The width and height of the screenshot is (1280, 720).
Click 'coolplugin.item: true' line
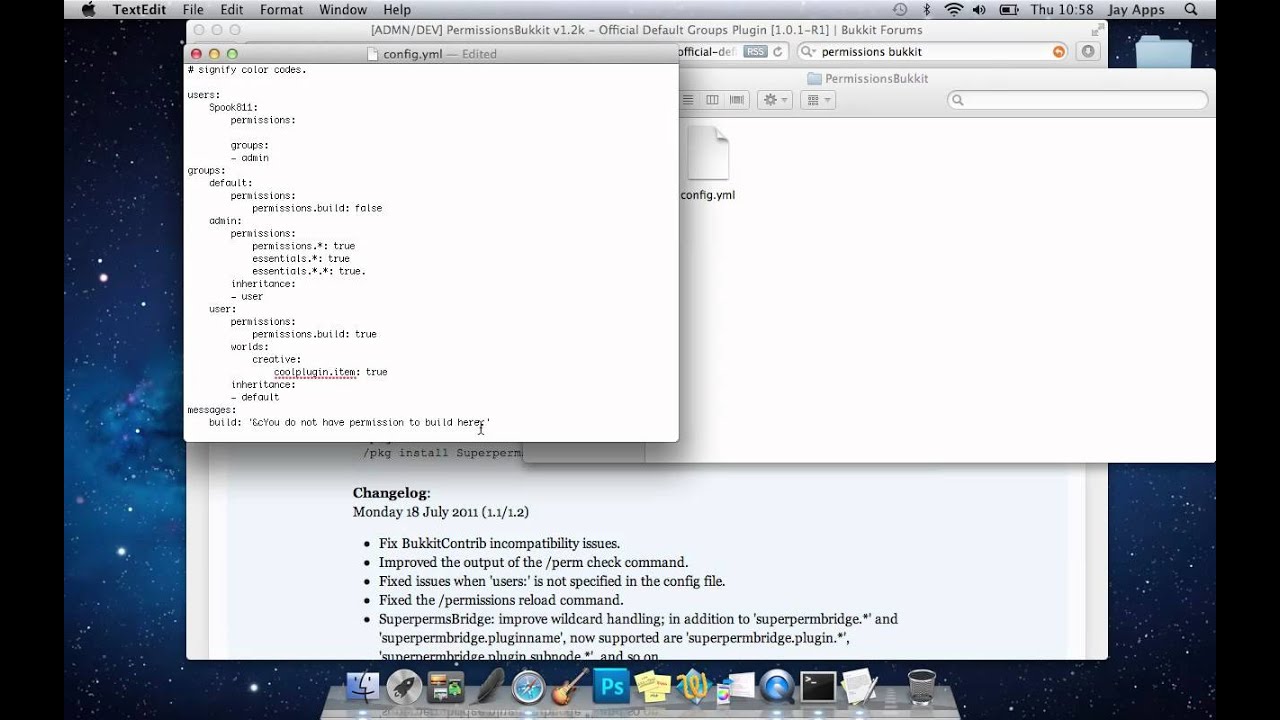coord(331,372)
